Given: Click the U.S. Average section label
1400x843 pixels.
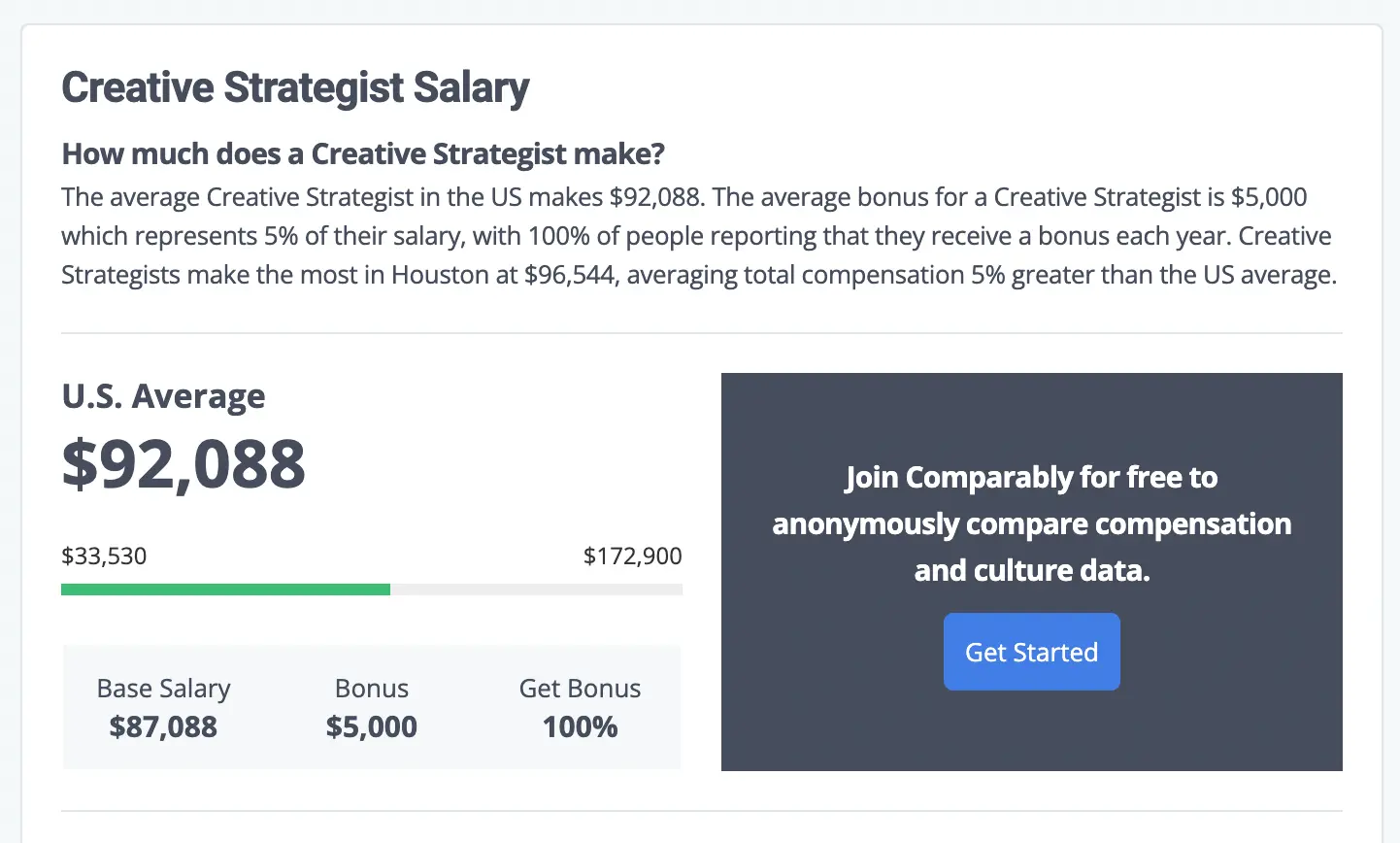Looking at the screenshot, I should click(x=163, y=396).
